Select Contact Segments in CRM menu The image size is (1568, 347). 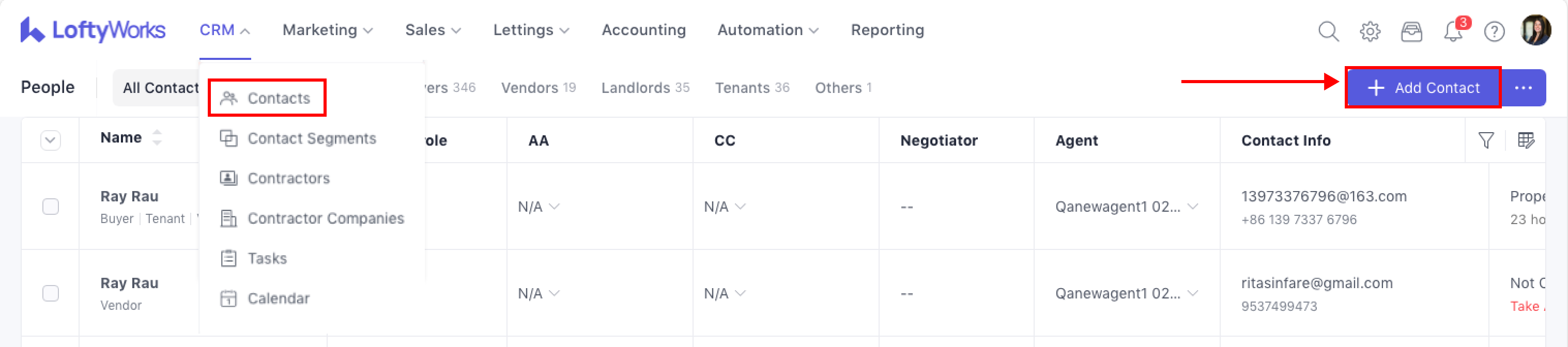(311, 138)
